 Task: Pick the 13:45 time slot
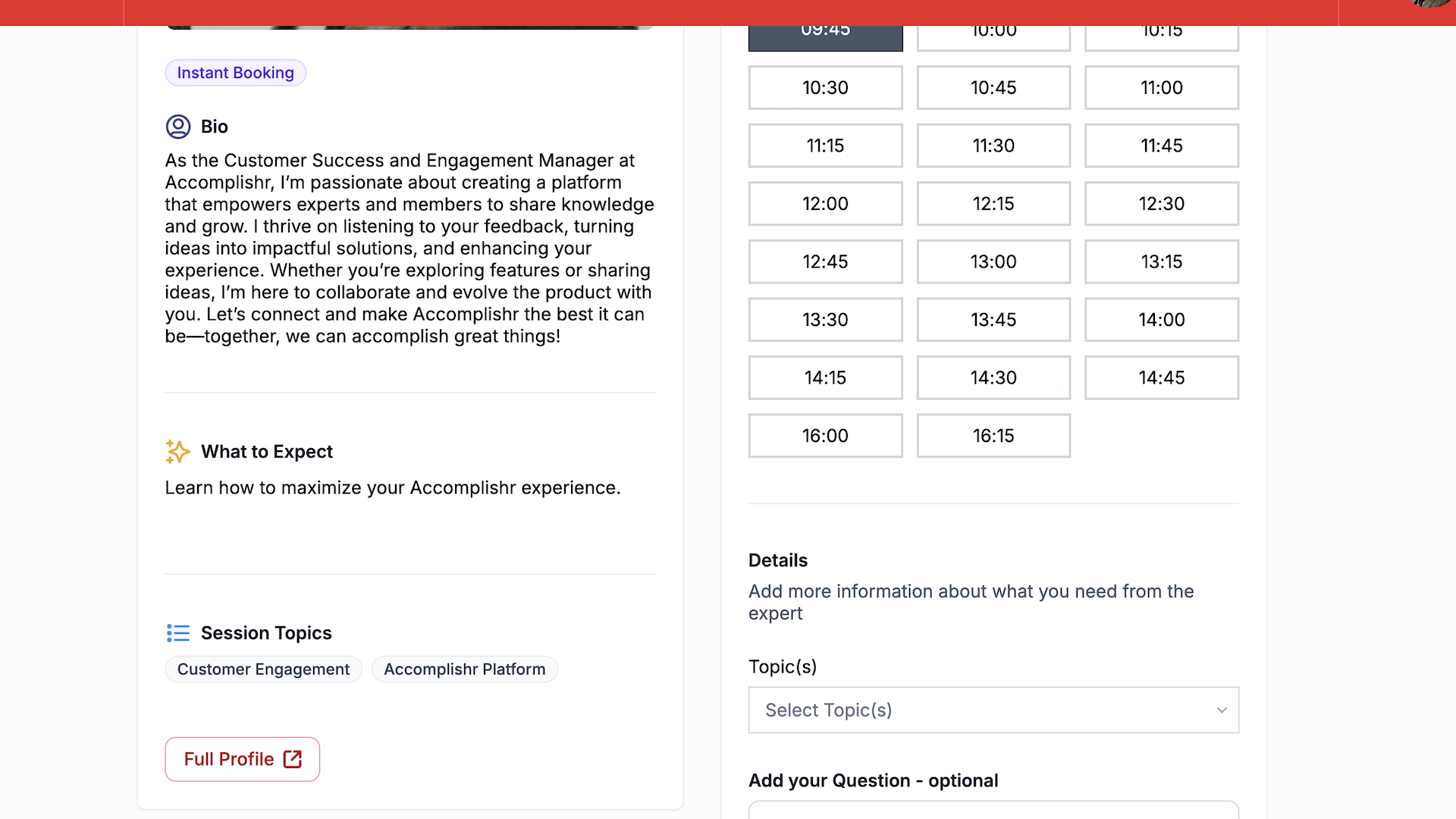pos(993,319)
